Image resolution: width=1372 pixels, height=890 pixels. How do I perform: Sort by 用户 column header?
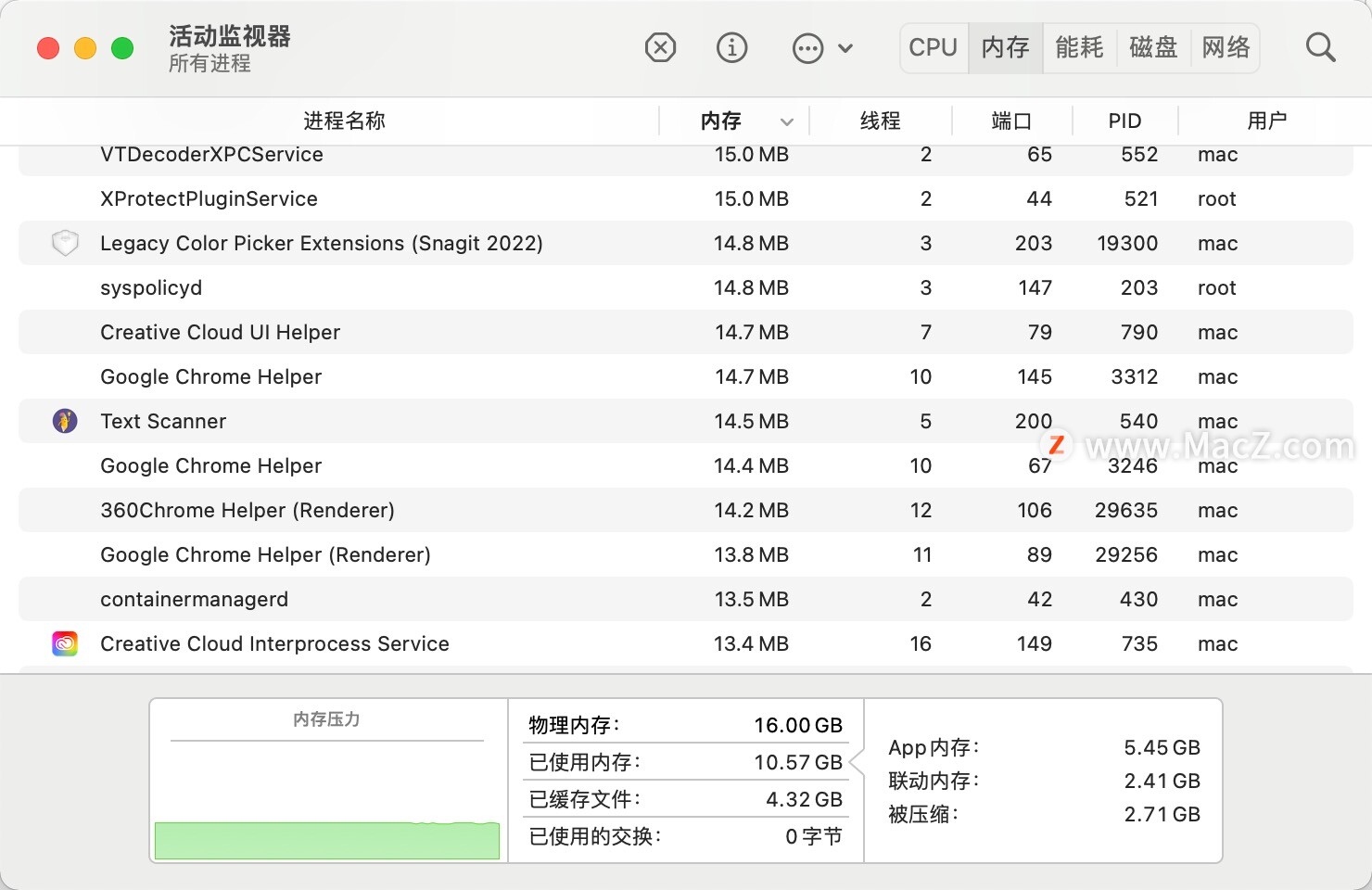[x=1266, y=121]
